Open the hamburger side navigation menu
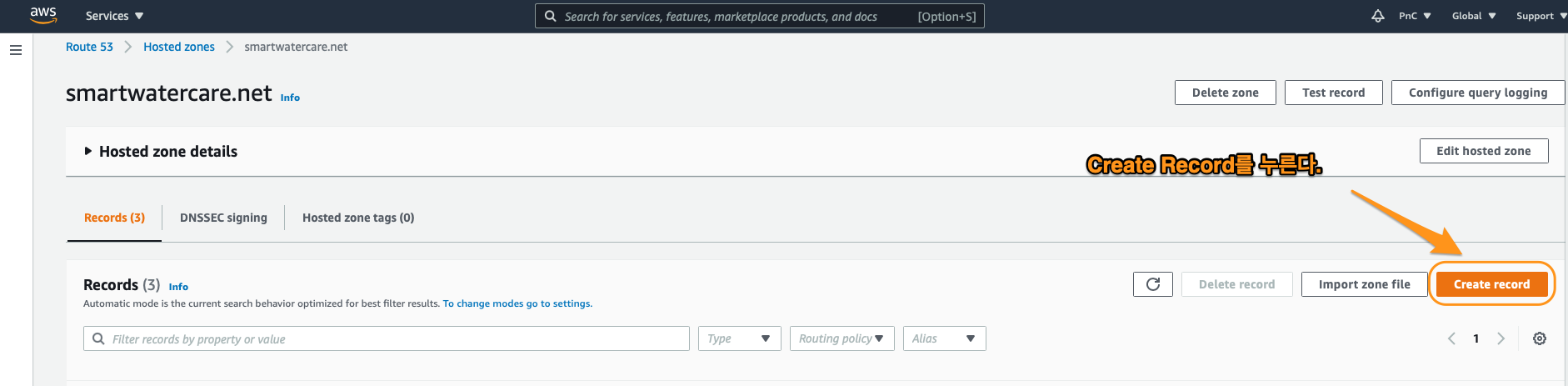Viewport: 1568px width, 386px height. 15,50
